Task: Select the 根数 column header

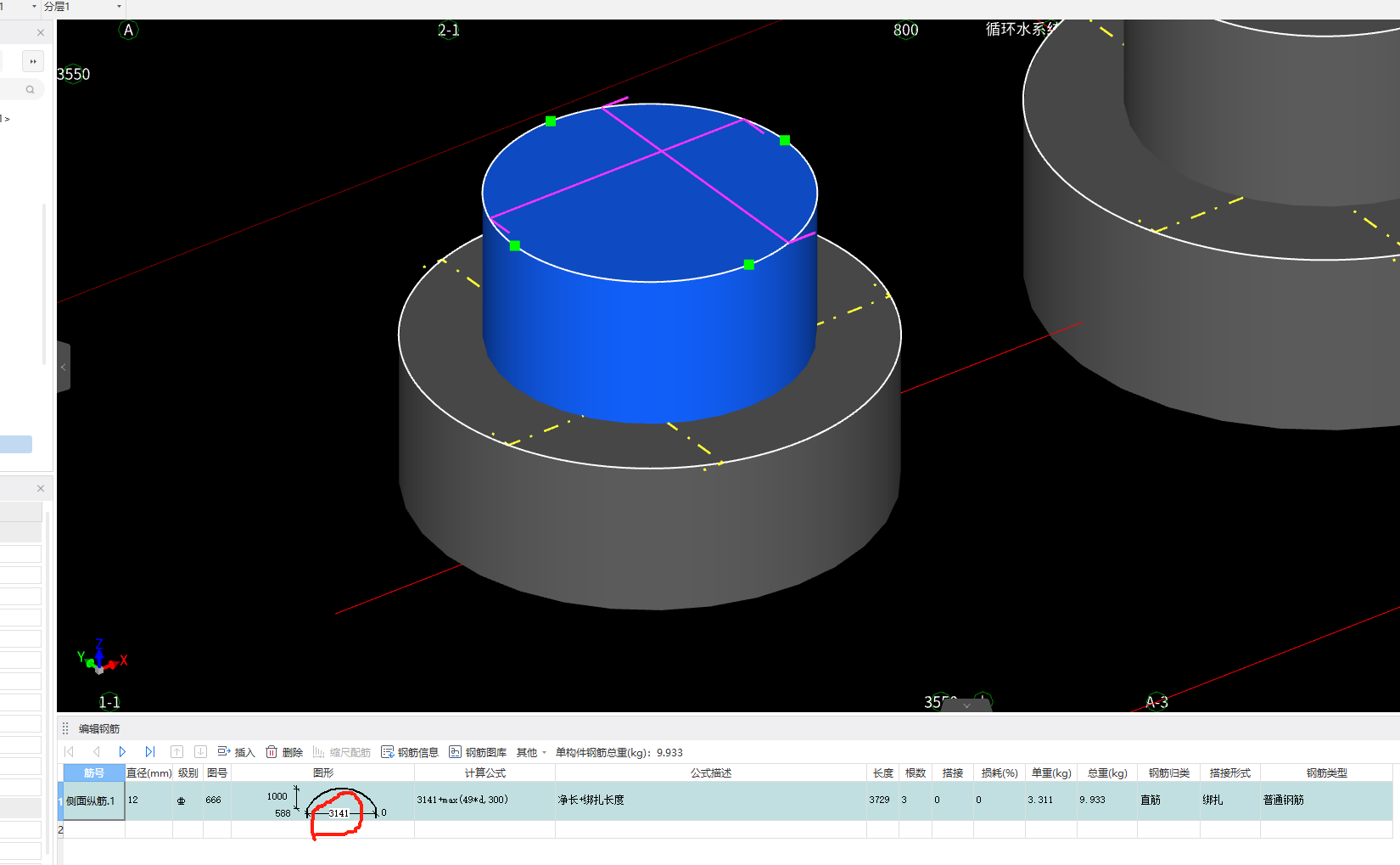Action: [915, 772]
